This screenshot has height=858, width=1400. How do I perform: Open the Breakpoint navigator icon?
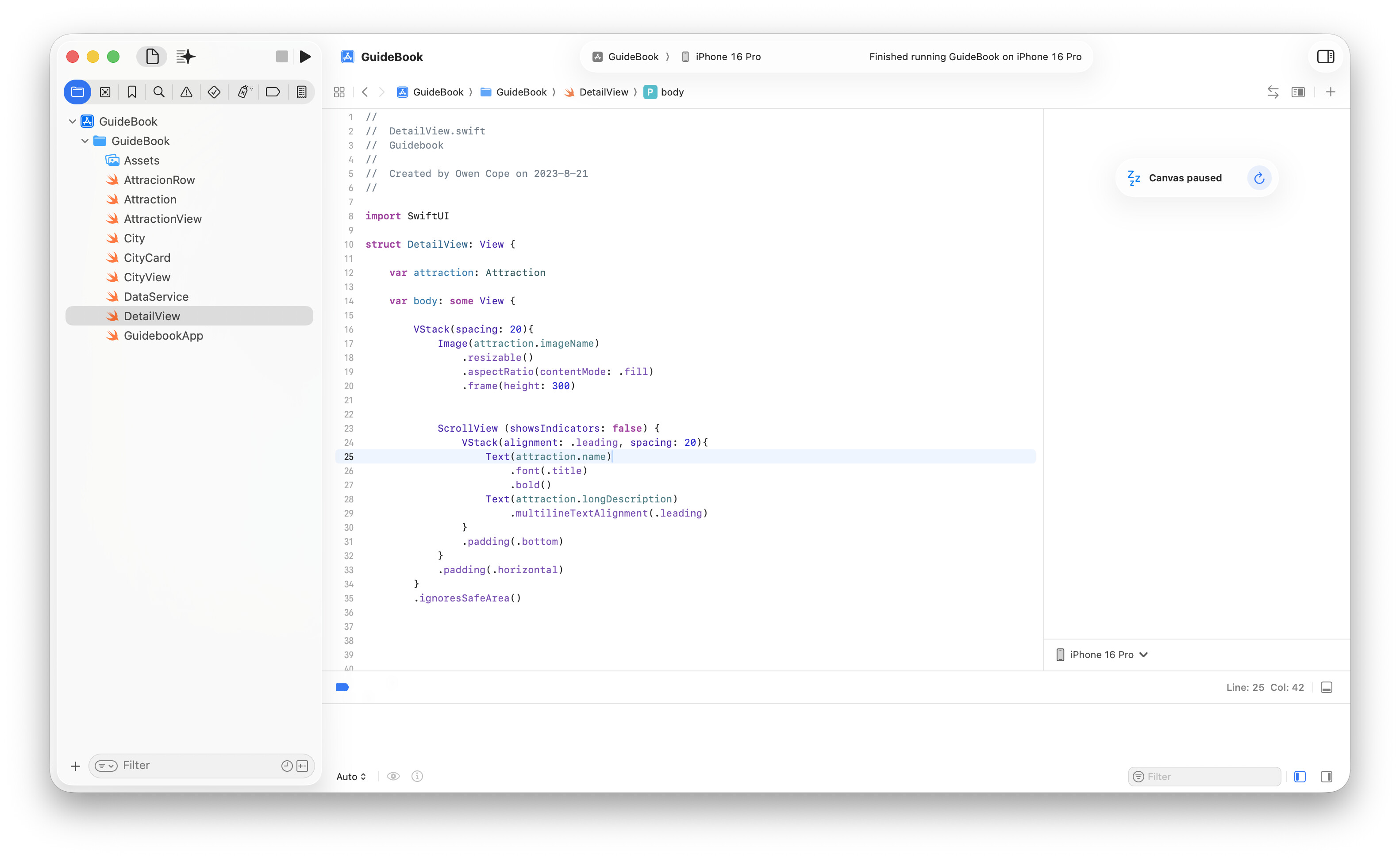pos(273,92)
